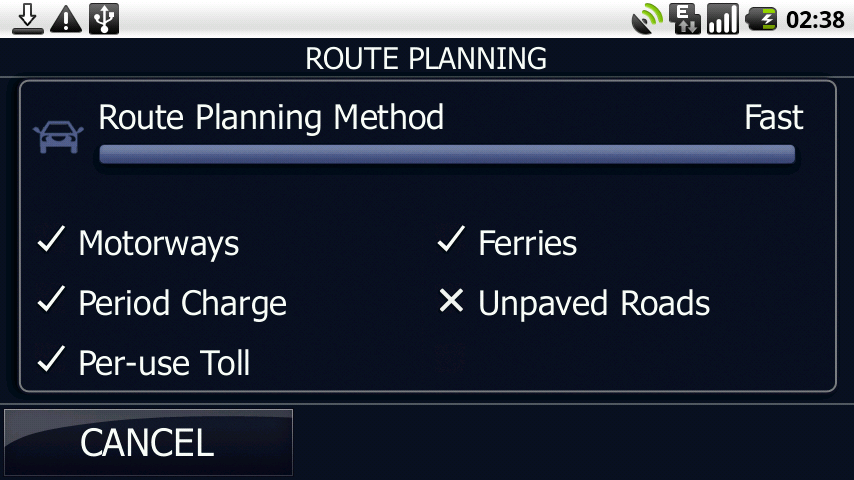This screenshot has width=854, height=480.
Task: Tap the EDGE data network icon
Action: point(686,19)
